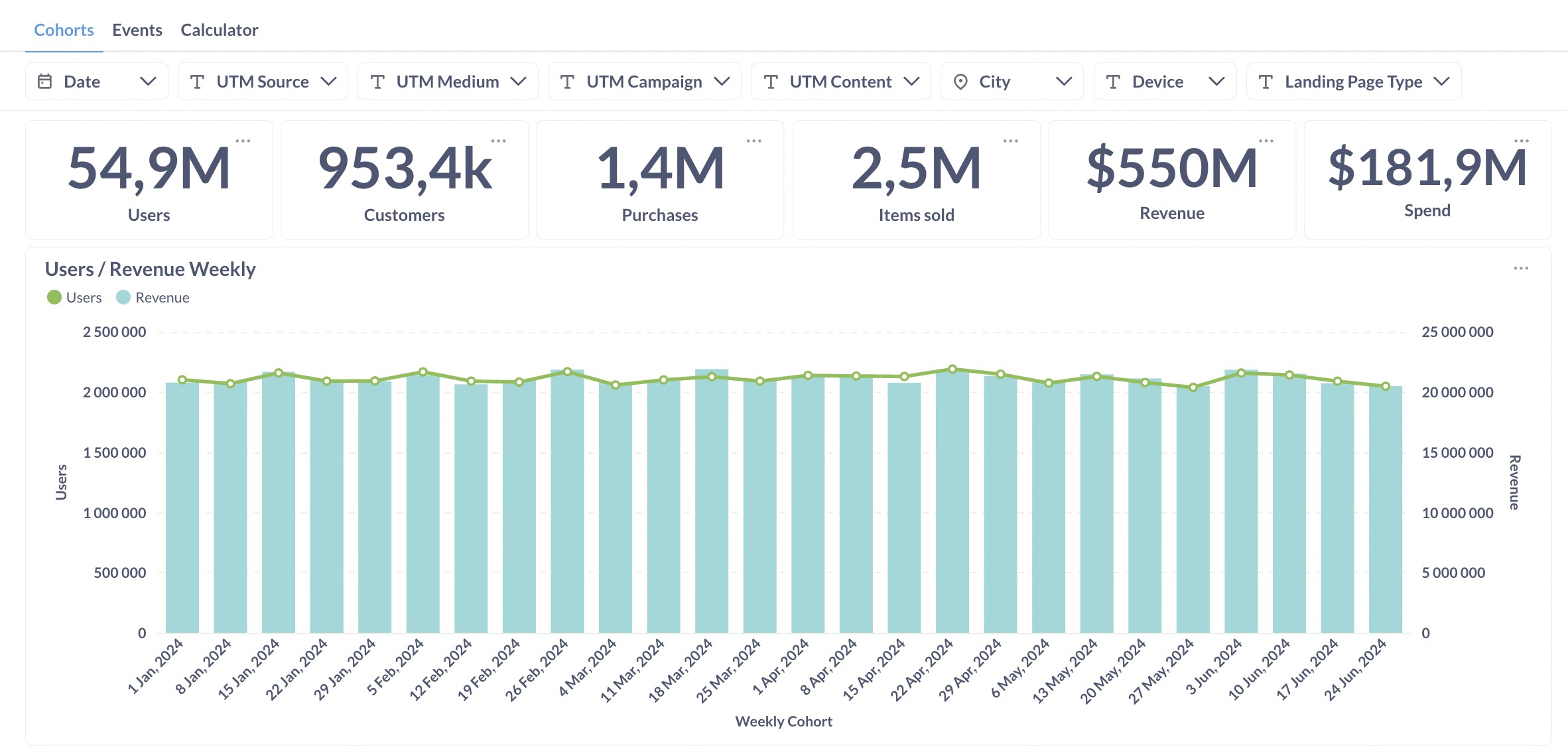This screenshot has width=1568, height=751.
Task: Click the text icon in the UTM Campaign filter
Action: click(567, 81)
